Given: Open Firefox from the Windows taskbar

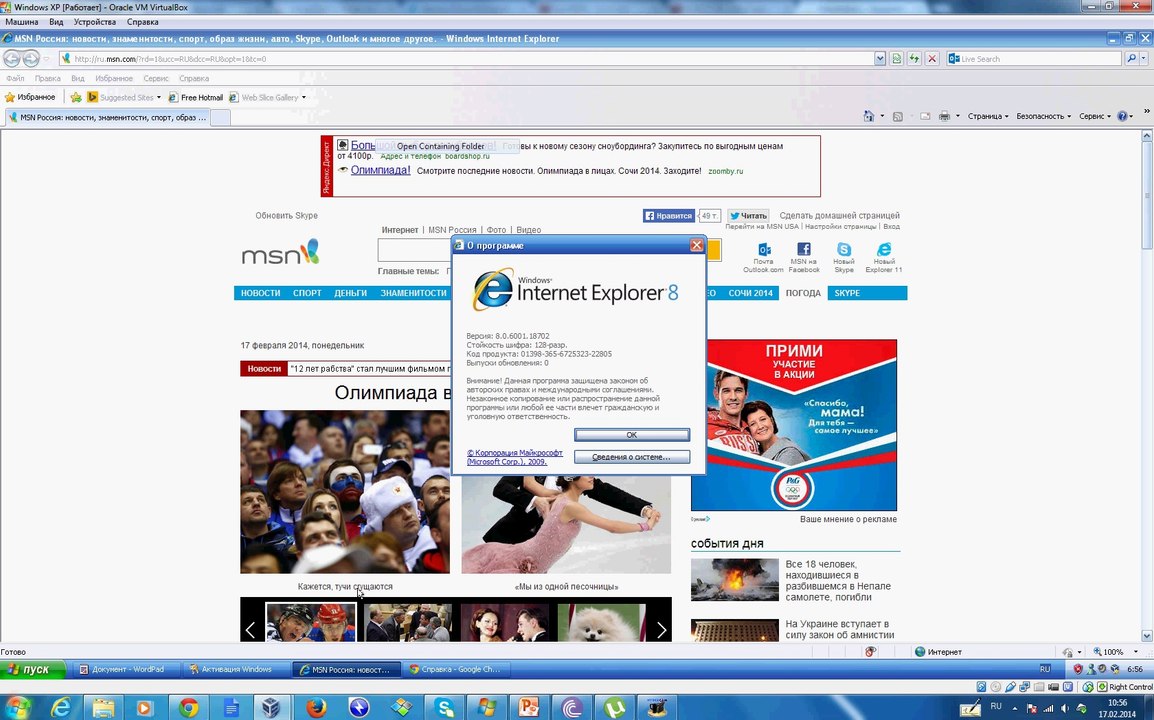Looking at the screenshot, I should 316,707.
